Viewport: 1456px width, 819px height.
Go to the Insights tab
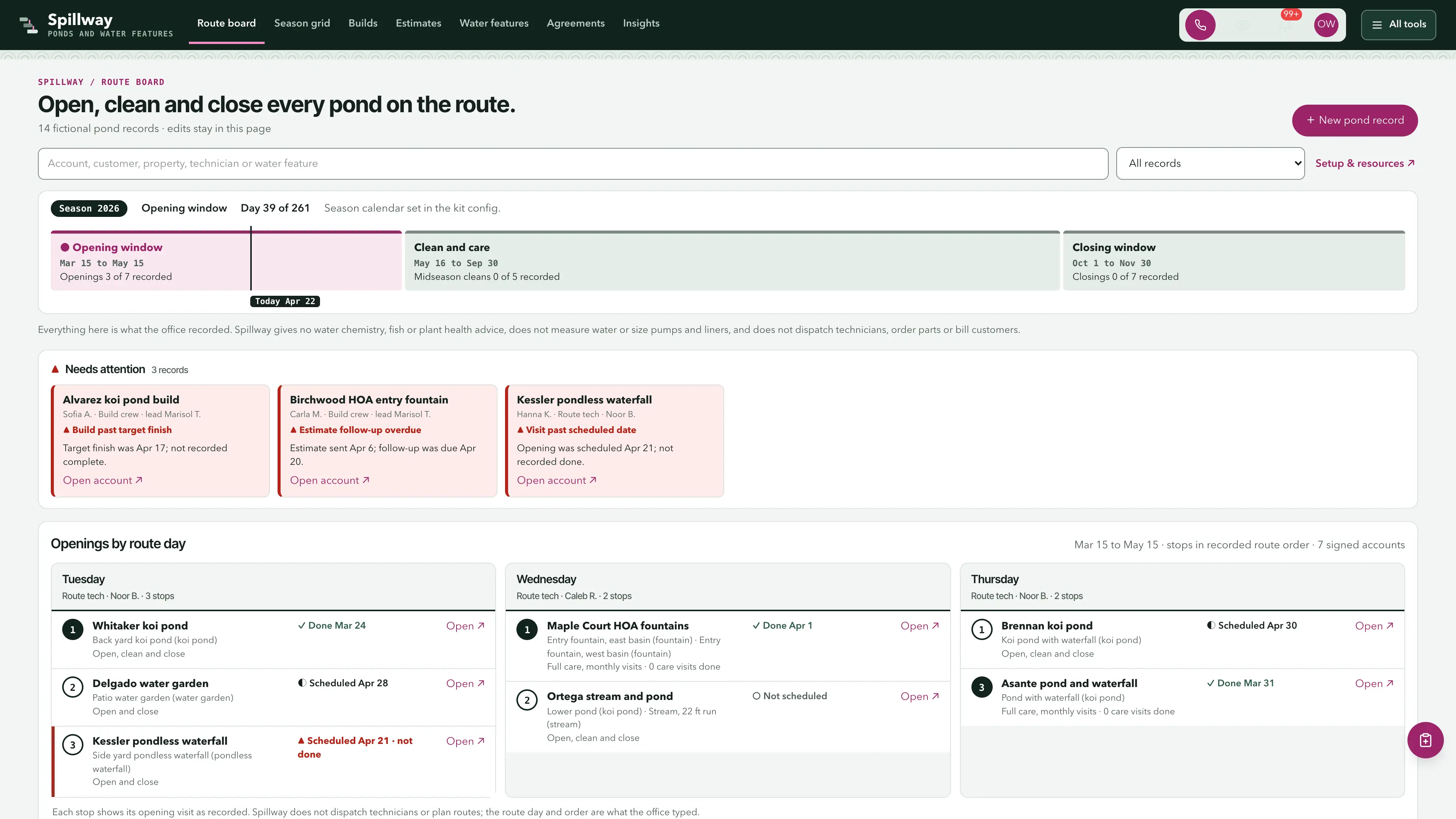(x=641, y=23)
